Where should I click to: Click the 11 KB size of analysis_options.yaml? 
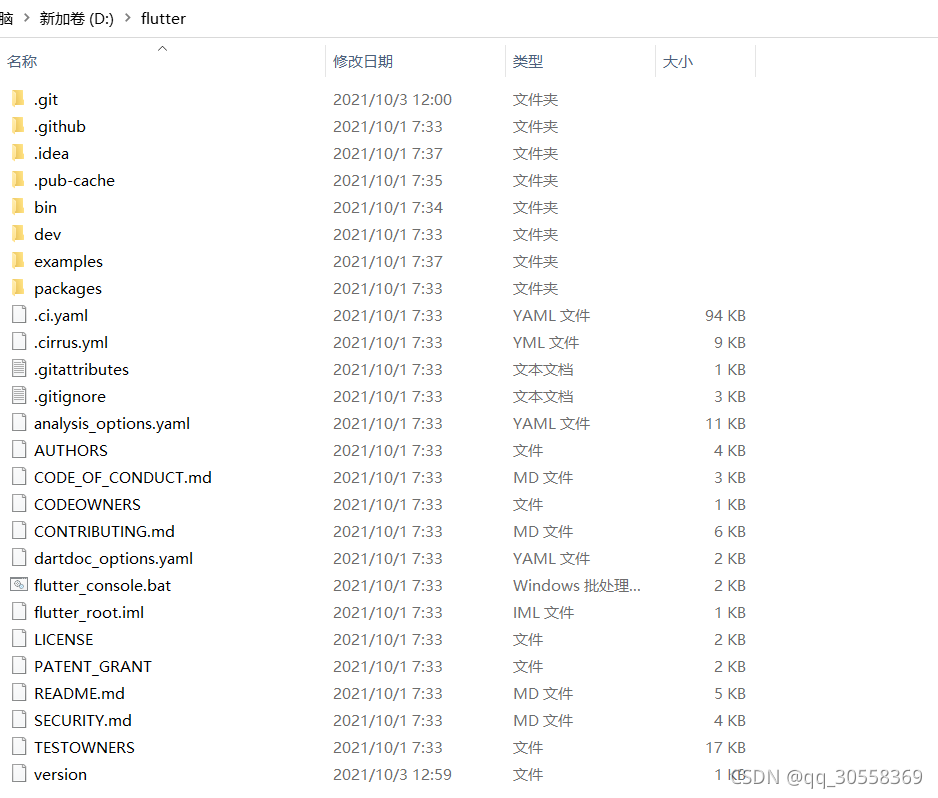pos(725,423)
